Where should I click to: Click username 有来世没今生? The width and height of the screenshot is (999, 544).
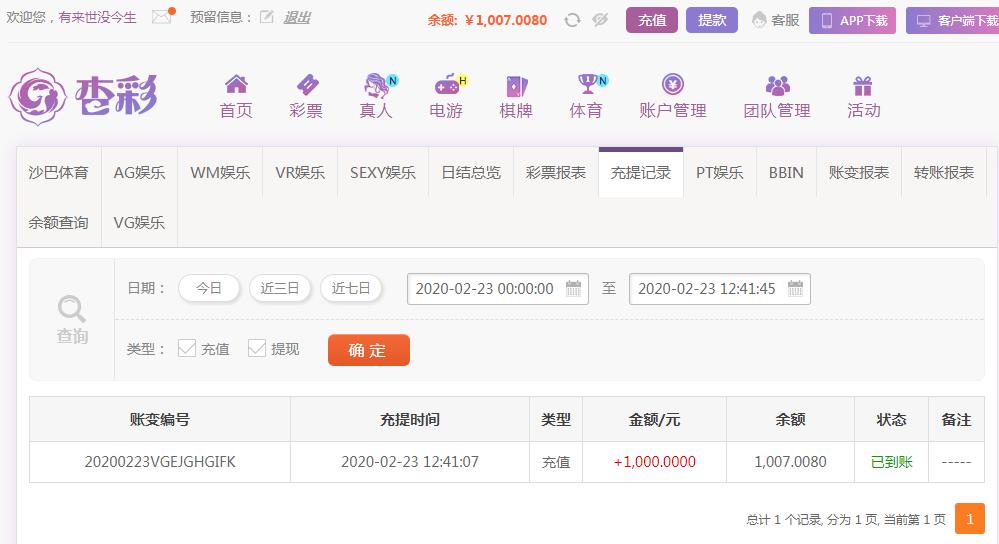pyautogui.click(x=97, y=18)
